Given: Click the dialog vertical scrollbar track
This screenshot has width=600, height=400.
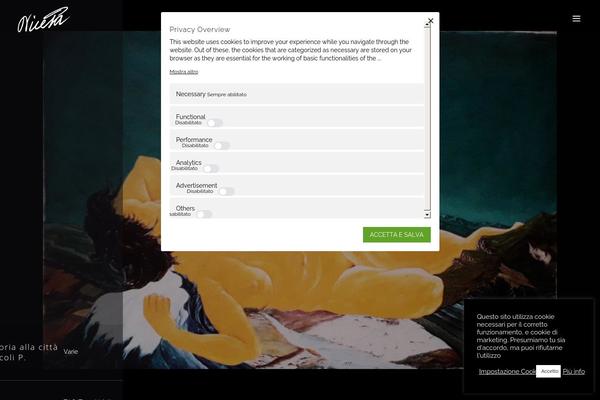Looking at the screenshot, I should (x=427, y=119).
